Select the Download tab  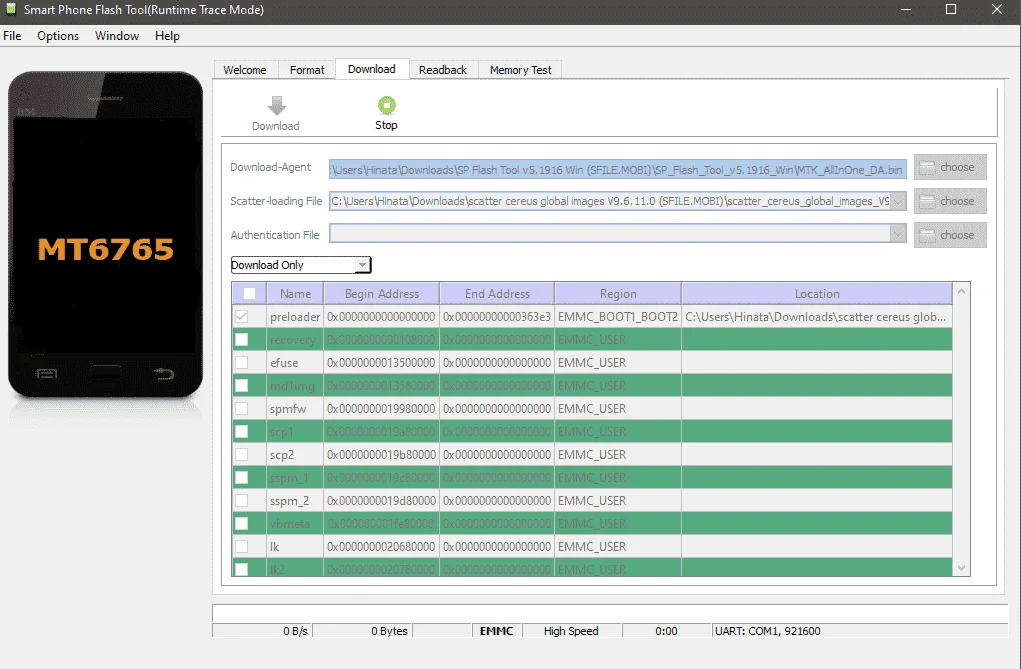(372, 69)
